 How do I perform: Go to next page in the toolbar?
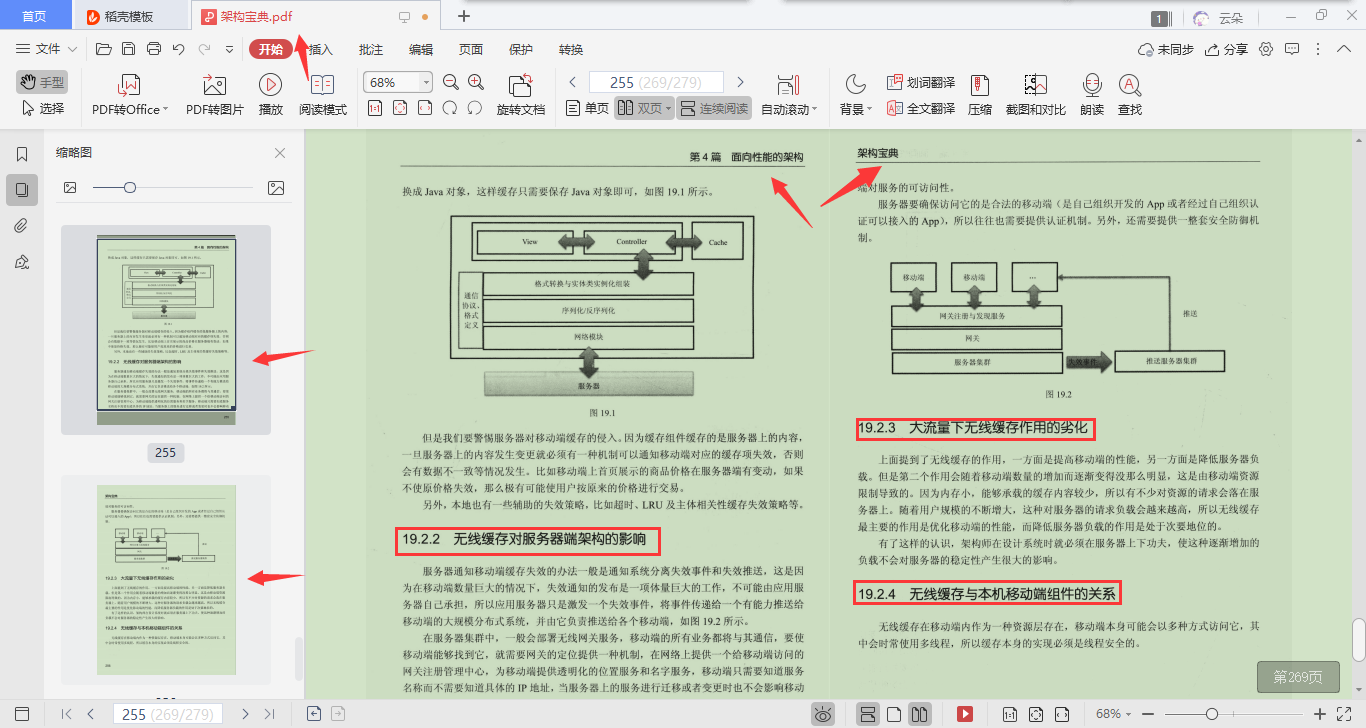coord(740,82)
